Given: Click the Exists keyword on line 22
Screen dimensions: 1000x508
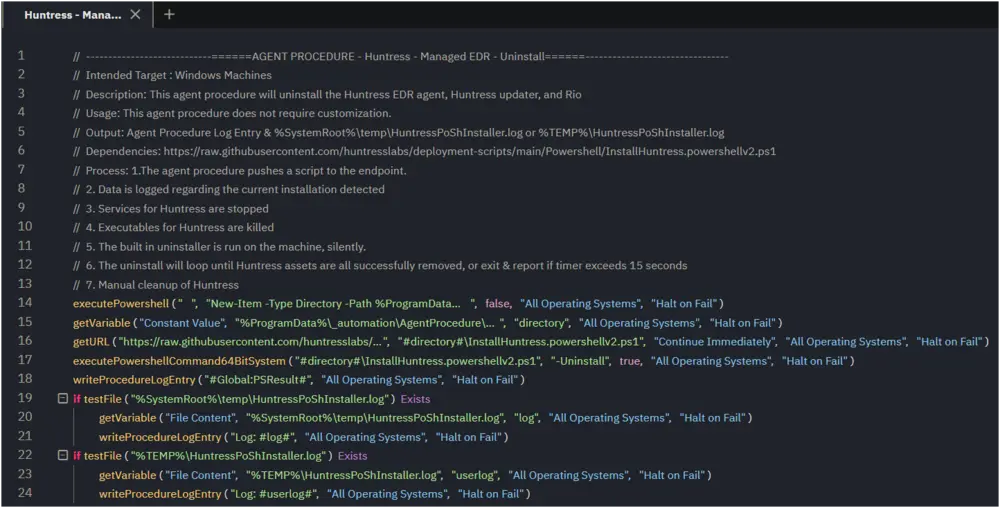Looking at the screenshot, I should (353, 456).
